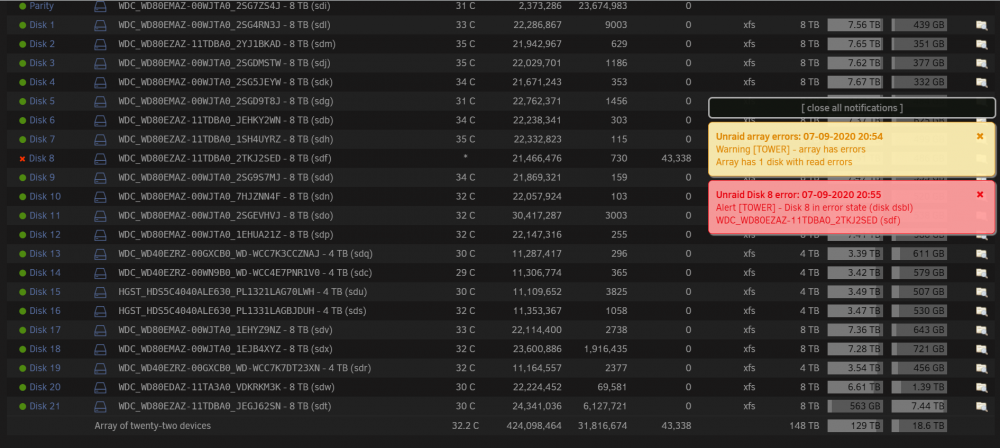Screen dimensions: 1000x448
Task: Click Disk 17 free space 643 GB
Action: coord(919,331)
